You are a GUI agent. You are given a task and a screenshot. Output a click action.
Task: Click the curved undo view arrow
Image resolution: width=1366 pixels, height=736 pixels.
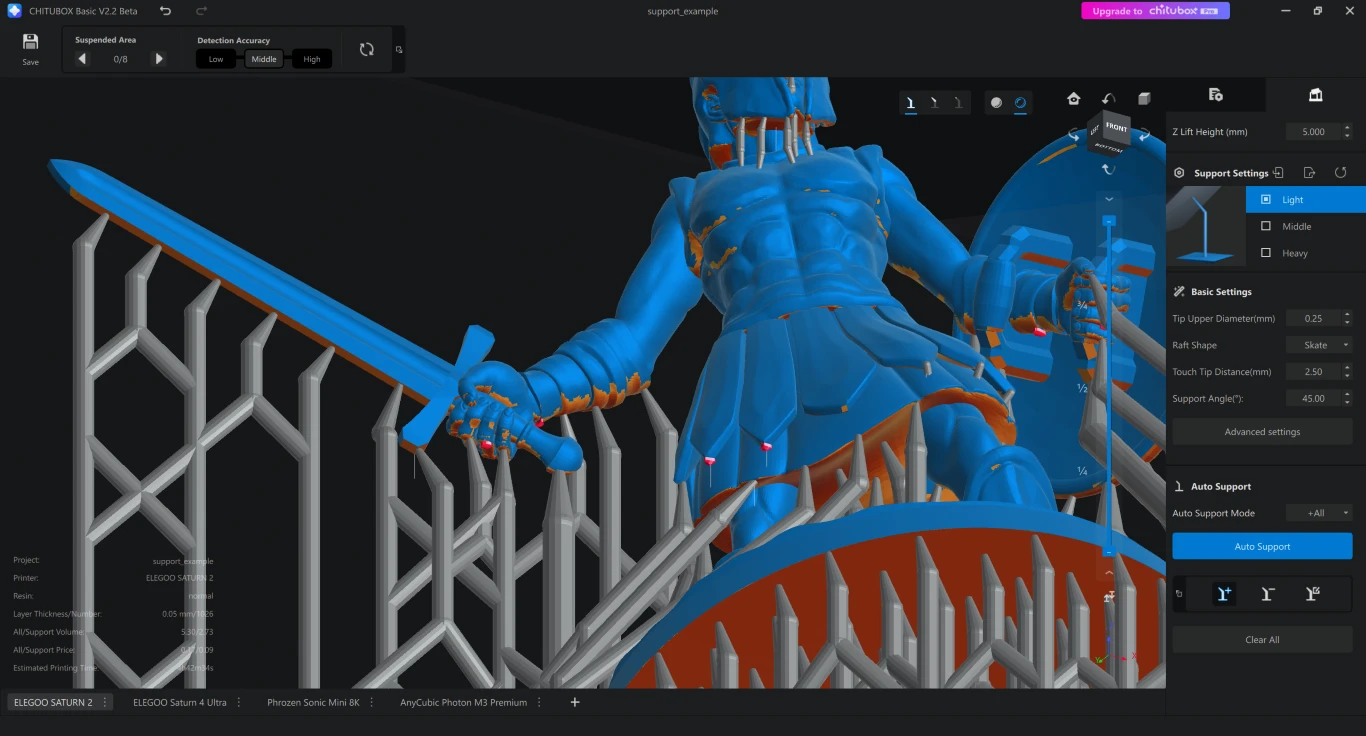1108,98
